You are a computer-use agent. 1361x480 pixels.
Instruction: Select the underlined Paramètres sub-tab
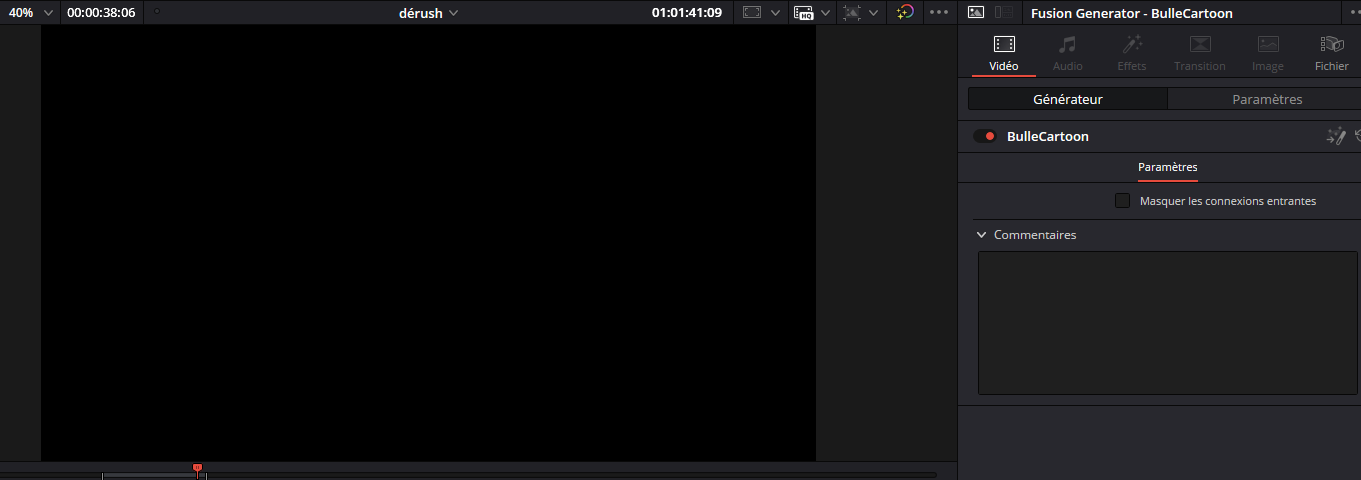tap(1168, 167)
